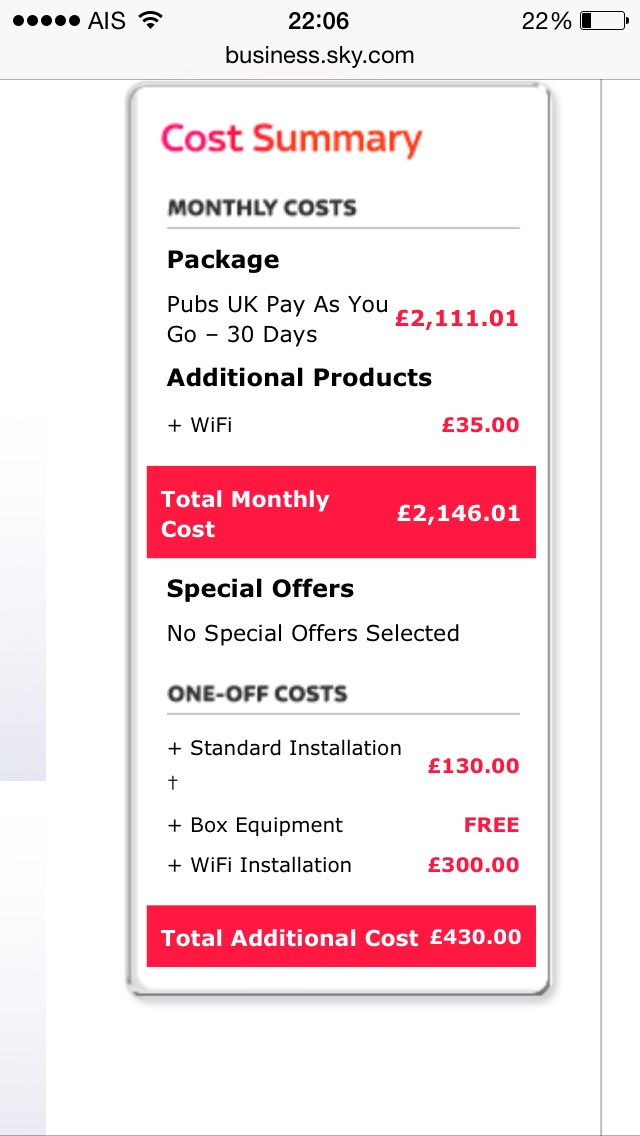Image resolution: width=640 pixels, height=1136 pixels.
Task: Tap the + WiFi additional product row
Action: pos(343,425)
